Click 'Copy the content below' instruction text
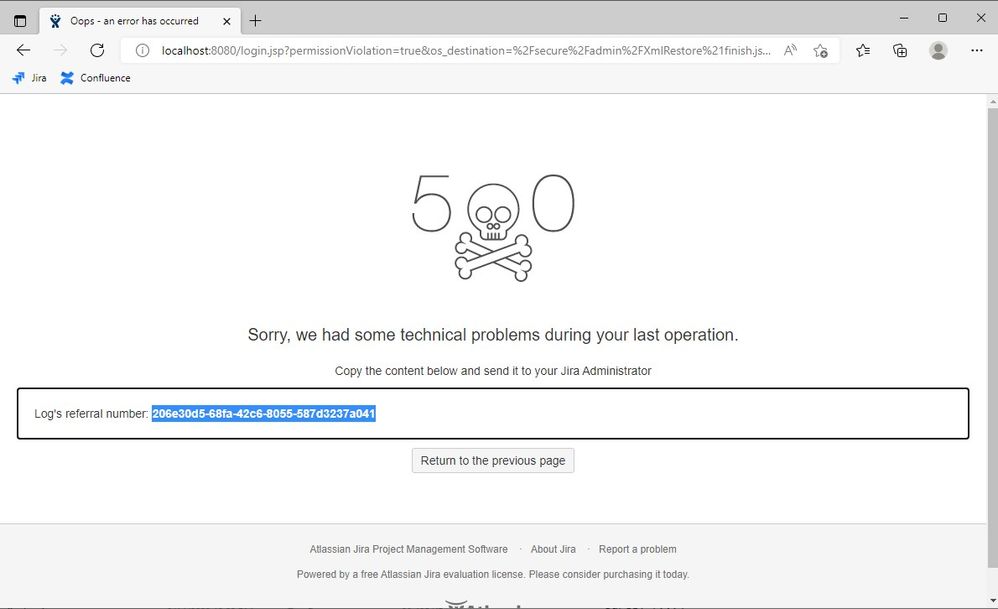This screenshot has width=998, height=609. pos(493,371)
